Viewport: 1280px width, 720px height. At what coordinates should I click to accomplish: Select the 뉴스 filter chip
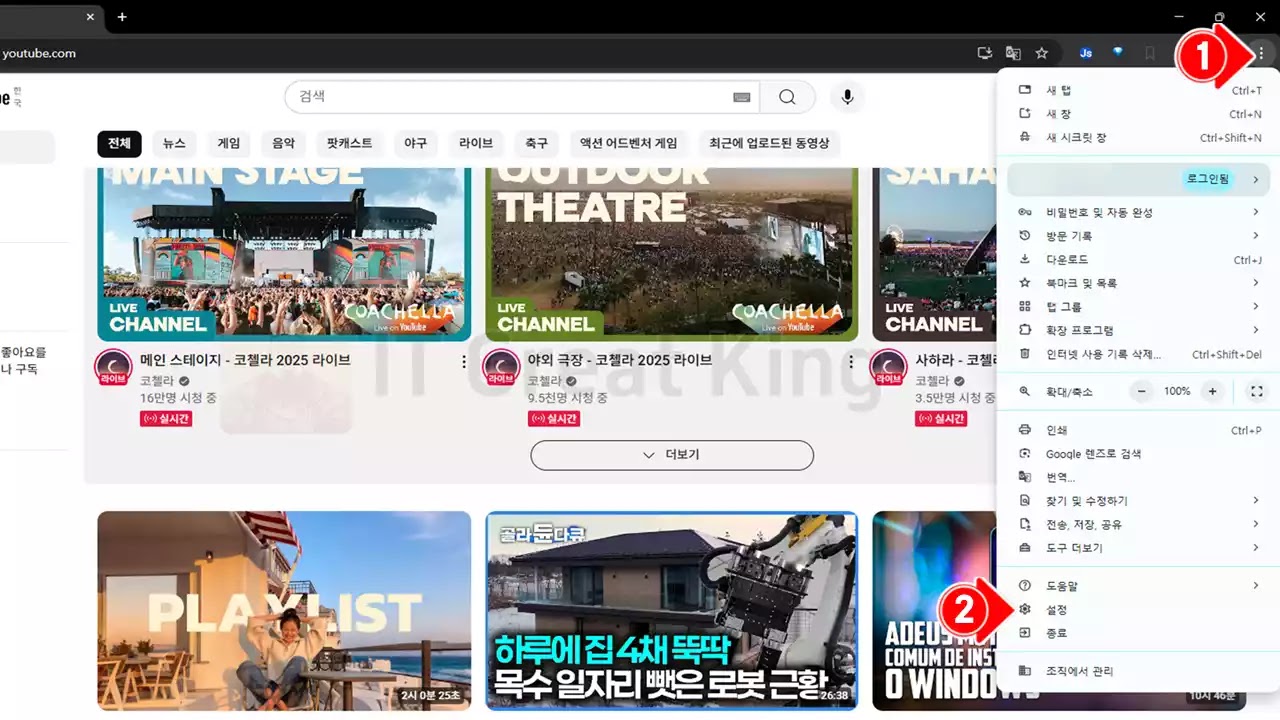pos(174,143)
